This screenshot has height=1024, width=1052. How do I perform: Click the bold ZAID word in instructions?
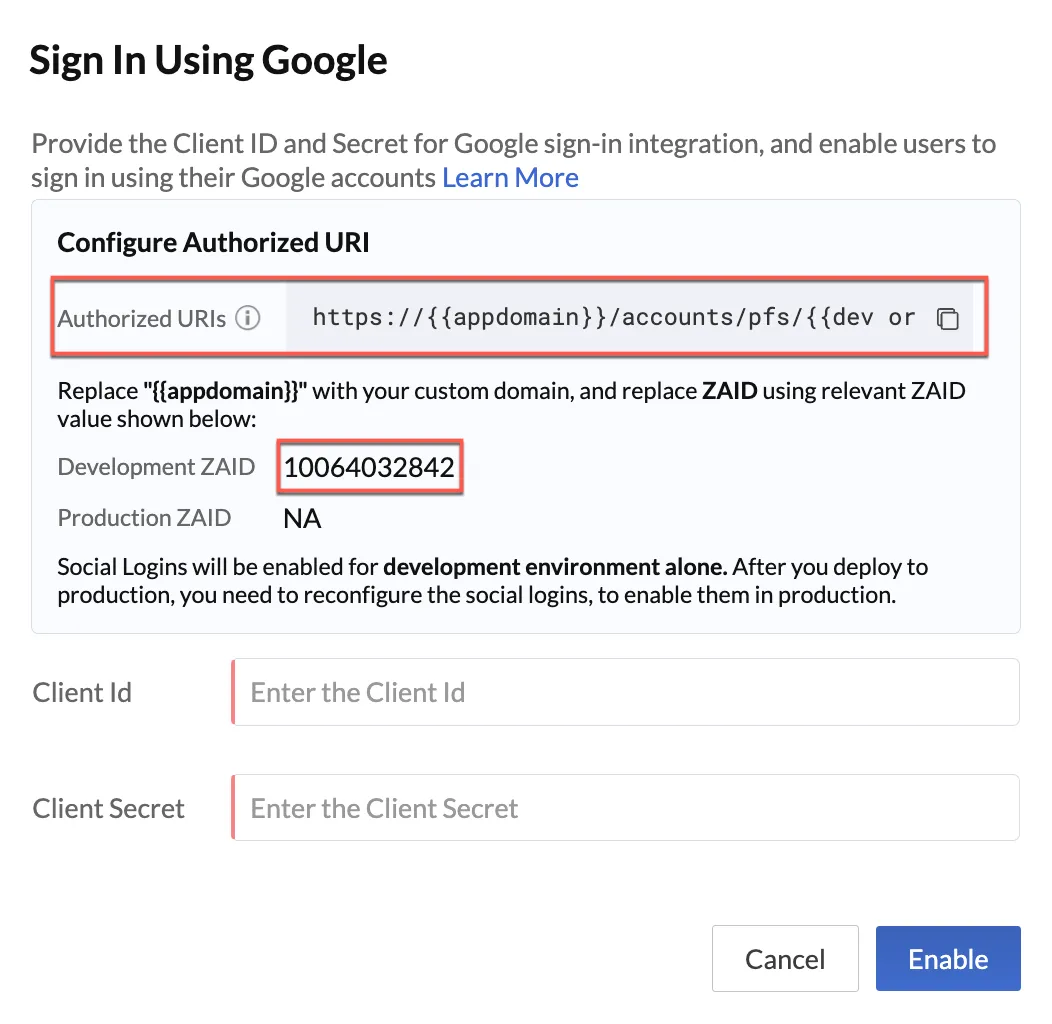pyautogui.click(x=729, y=391)
